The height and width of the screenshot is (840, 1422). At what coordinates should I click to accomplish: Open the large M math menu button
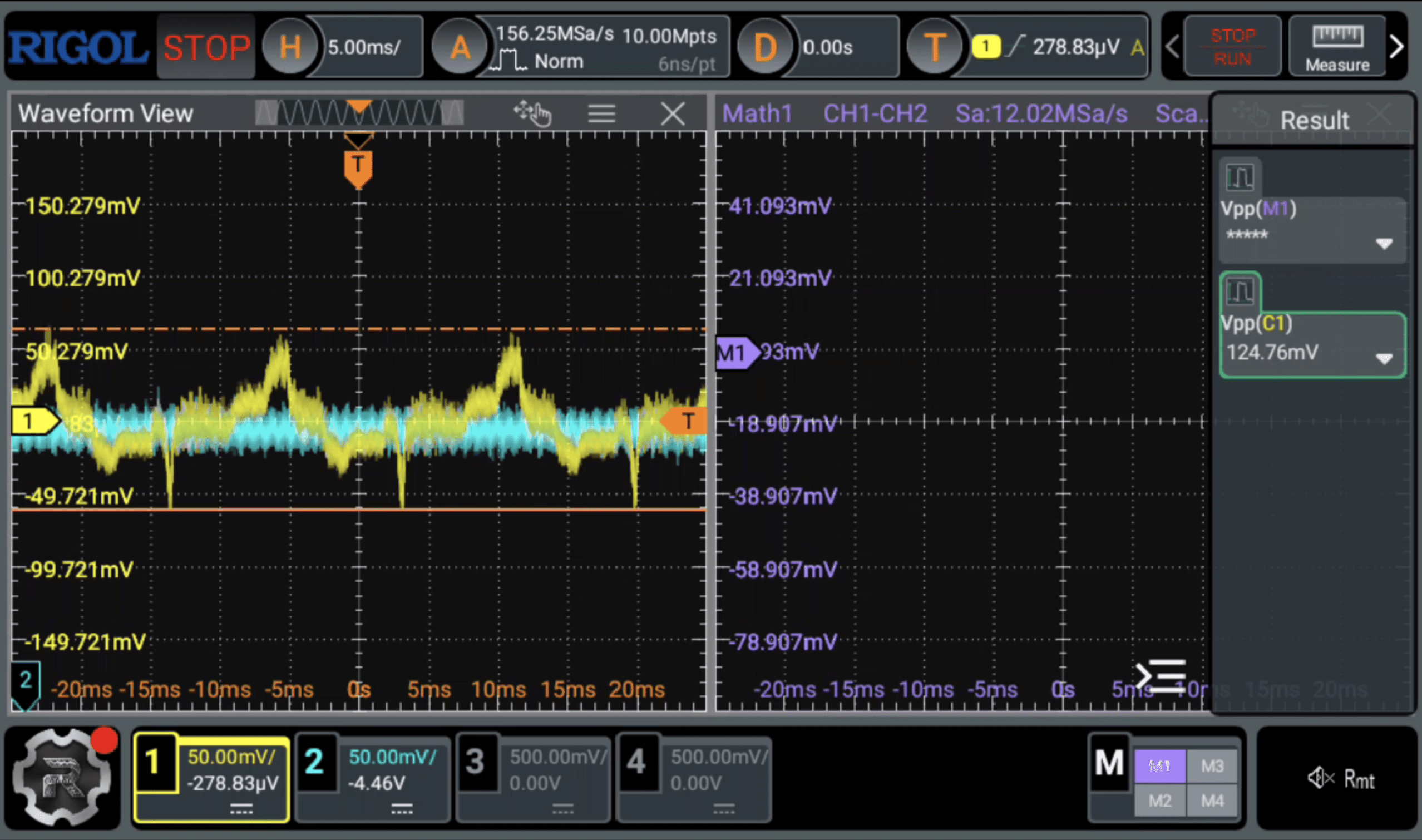pos(1109,763)
